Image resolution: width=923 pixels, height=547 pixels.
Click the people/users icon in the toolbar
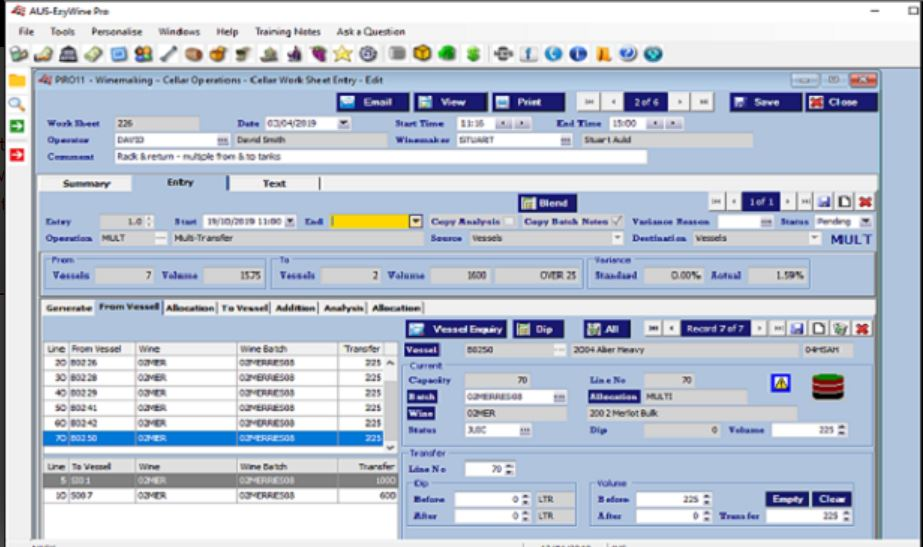143,54
